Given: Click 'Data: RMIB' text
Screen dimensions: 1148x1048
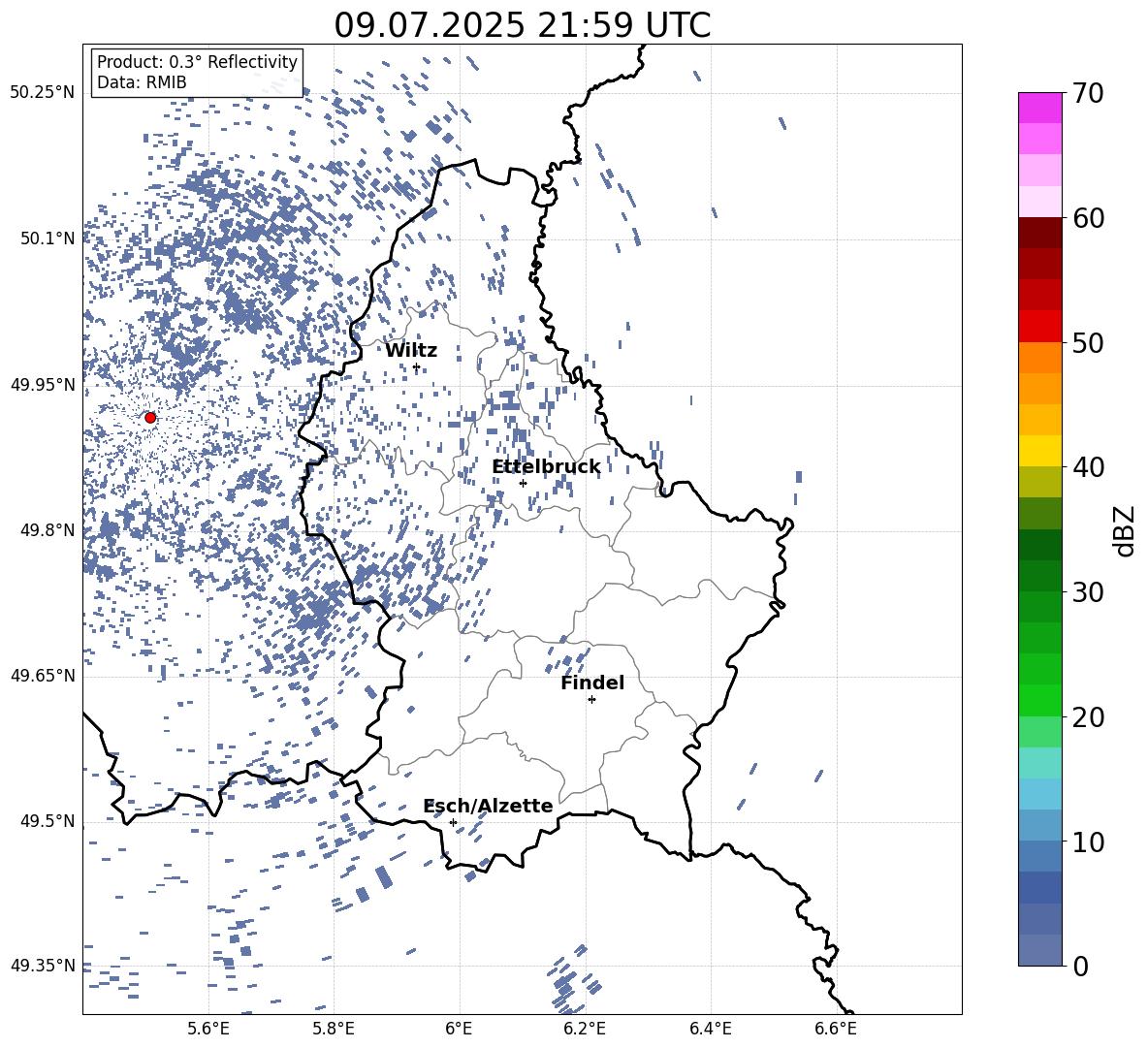Looking at the screenshot, I should [142, 82].
